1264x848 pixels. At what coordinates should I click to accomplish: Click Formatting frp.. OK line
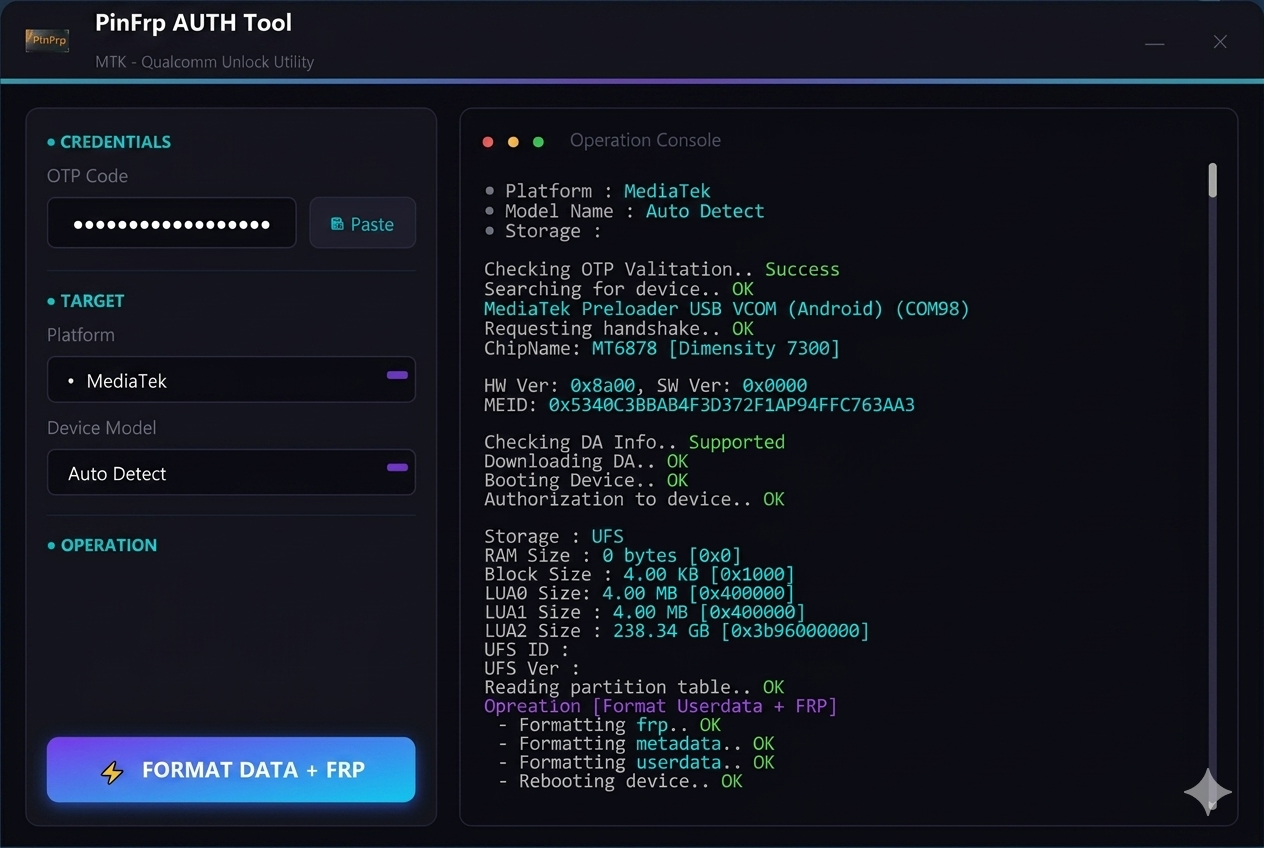[x=609, y=725]
